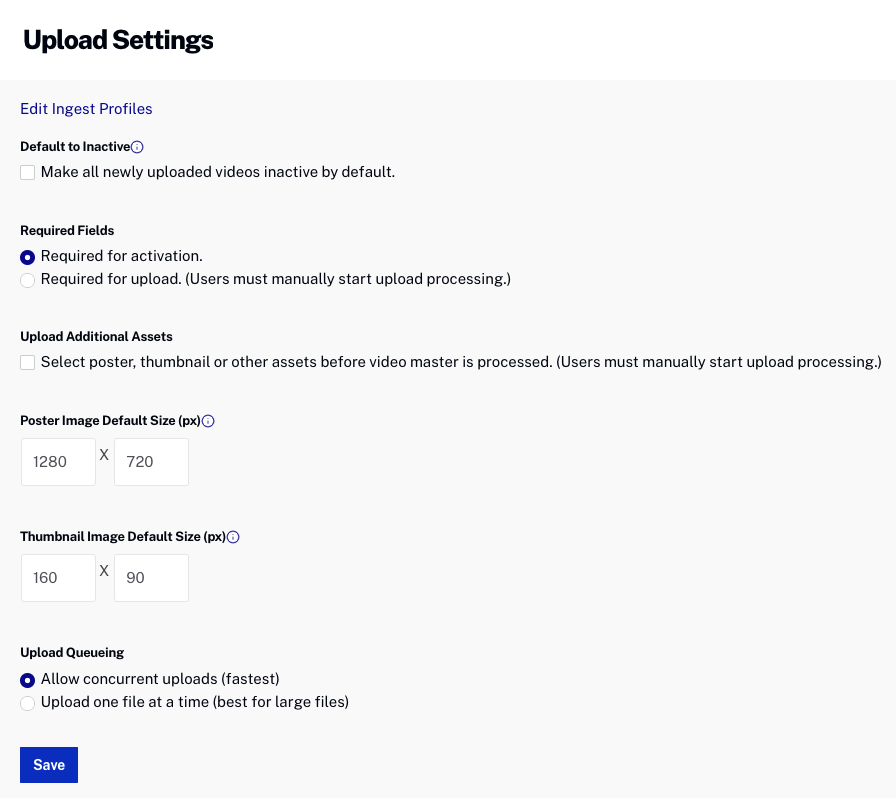
Task: Click the Upload Queueing section label
Action: (72, 653)
